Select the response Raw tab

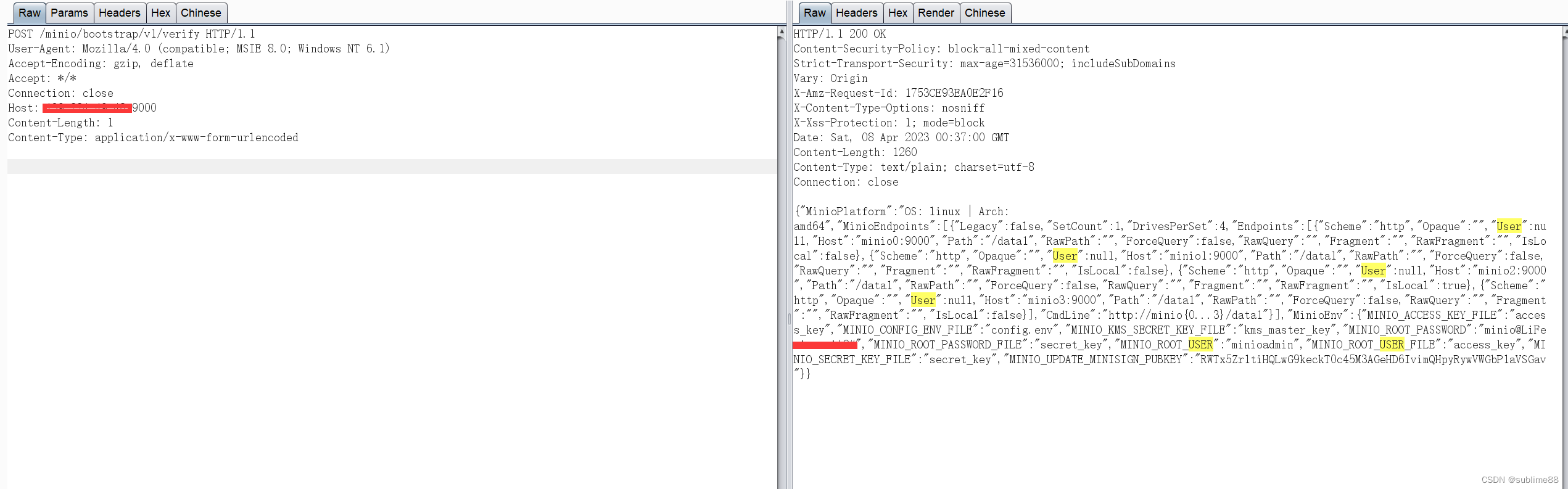click(814, 13)
